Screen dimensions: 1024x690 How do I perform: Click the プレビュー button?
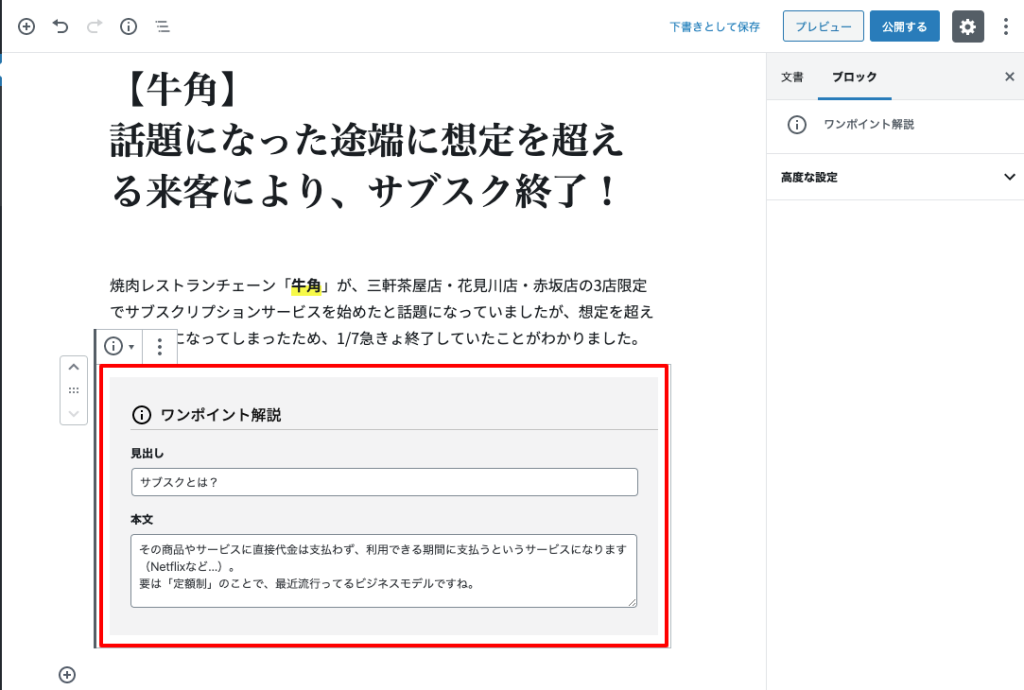pos(823,26)
